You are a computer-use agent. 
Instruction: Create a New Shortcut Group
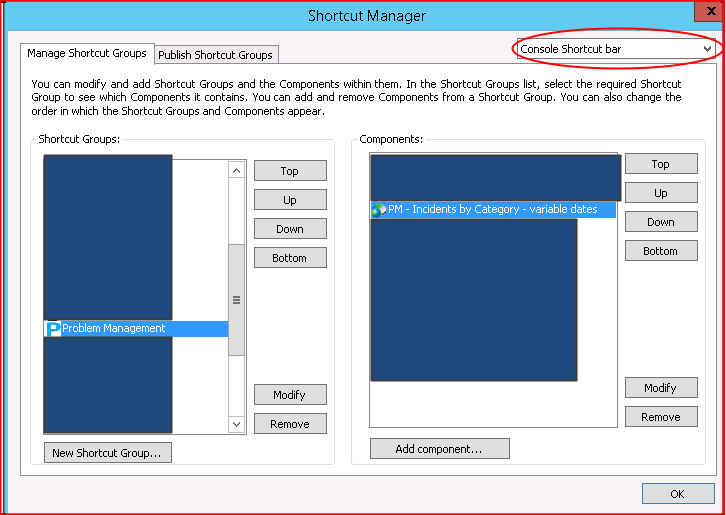click(x=108, y=453)
